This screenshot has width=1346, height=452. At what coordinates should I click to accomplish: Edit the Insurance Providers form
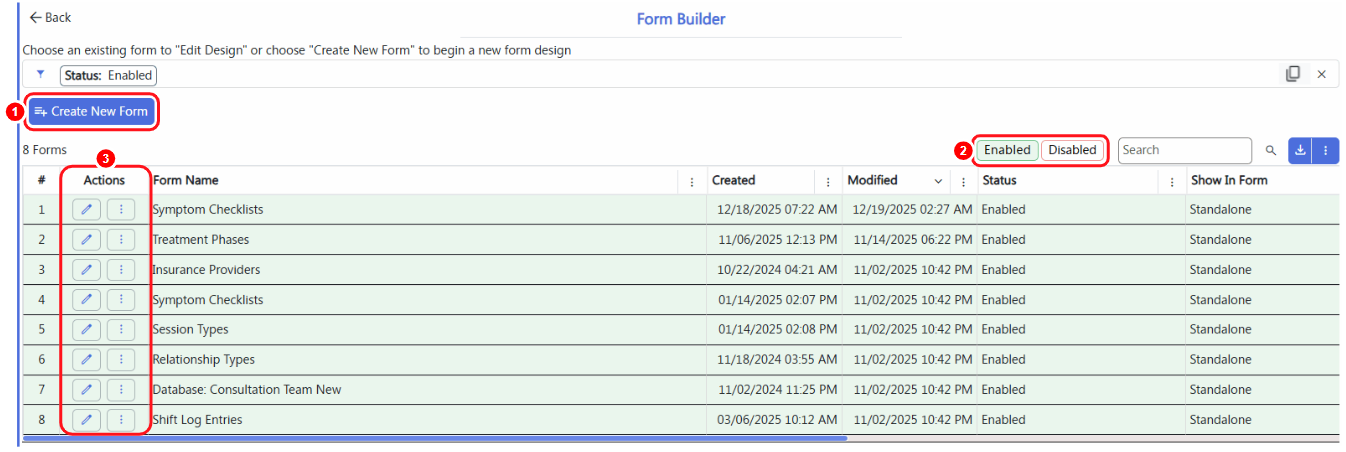(x=86, y=270)
